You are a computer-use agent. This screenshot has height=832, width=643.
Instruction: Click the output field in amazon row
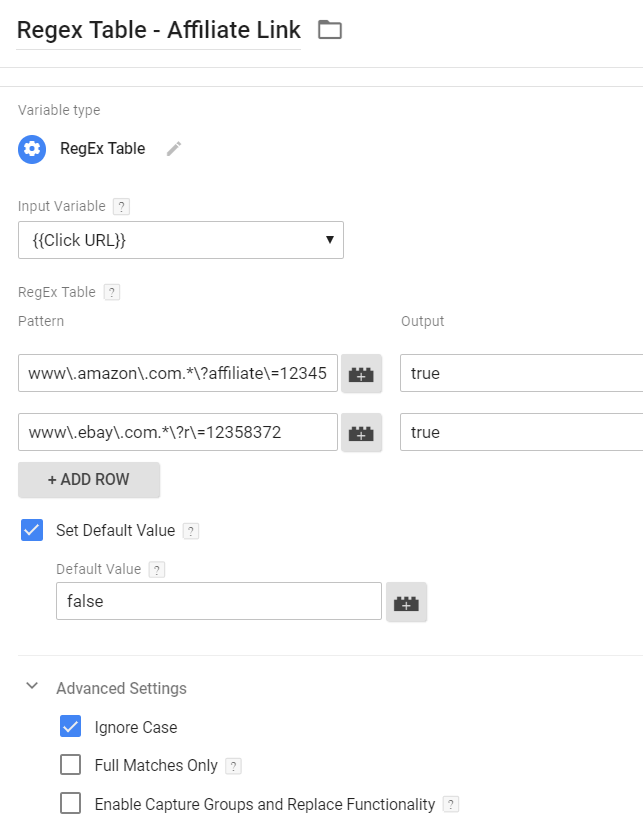(x=522, y=374)
